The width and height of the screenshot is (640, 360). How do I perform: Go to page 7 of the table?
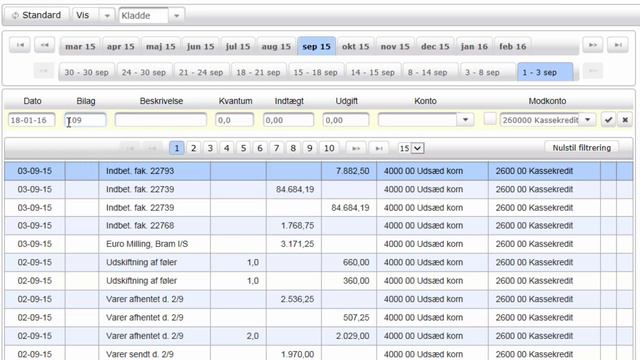pyautogui.click(x=276, y=148)
